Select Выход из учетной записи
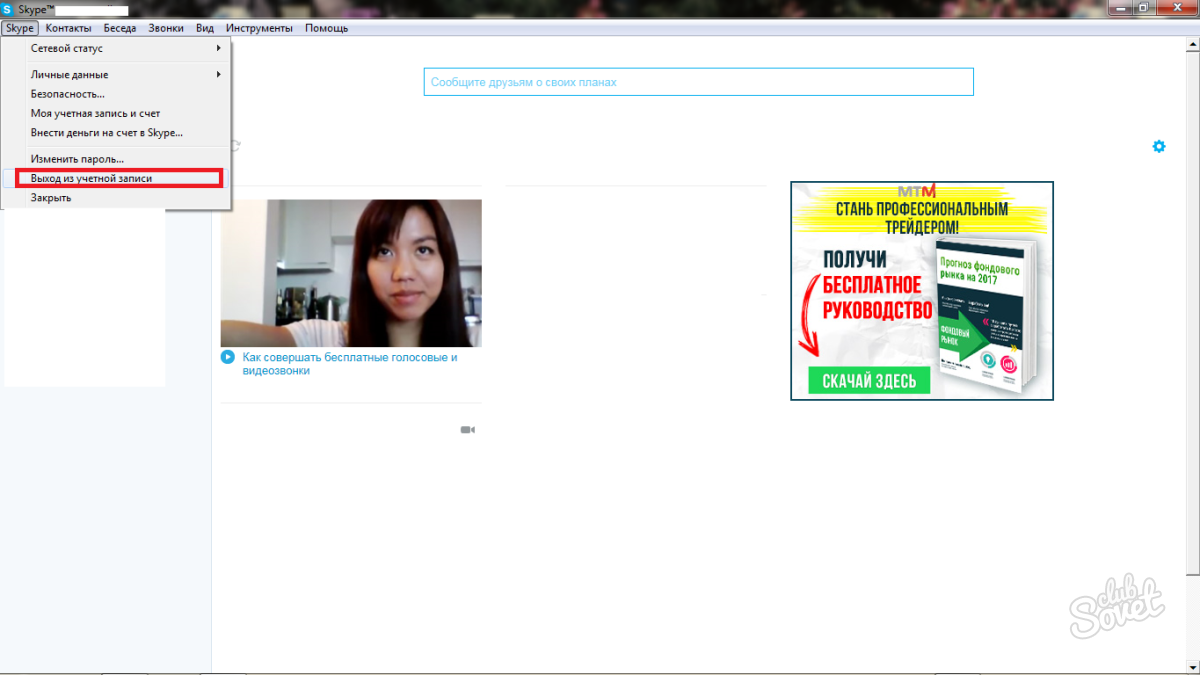Screen dimensions: 1200x675 (91, 178)
